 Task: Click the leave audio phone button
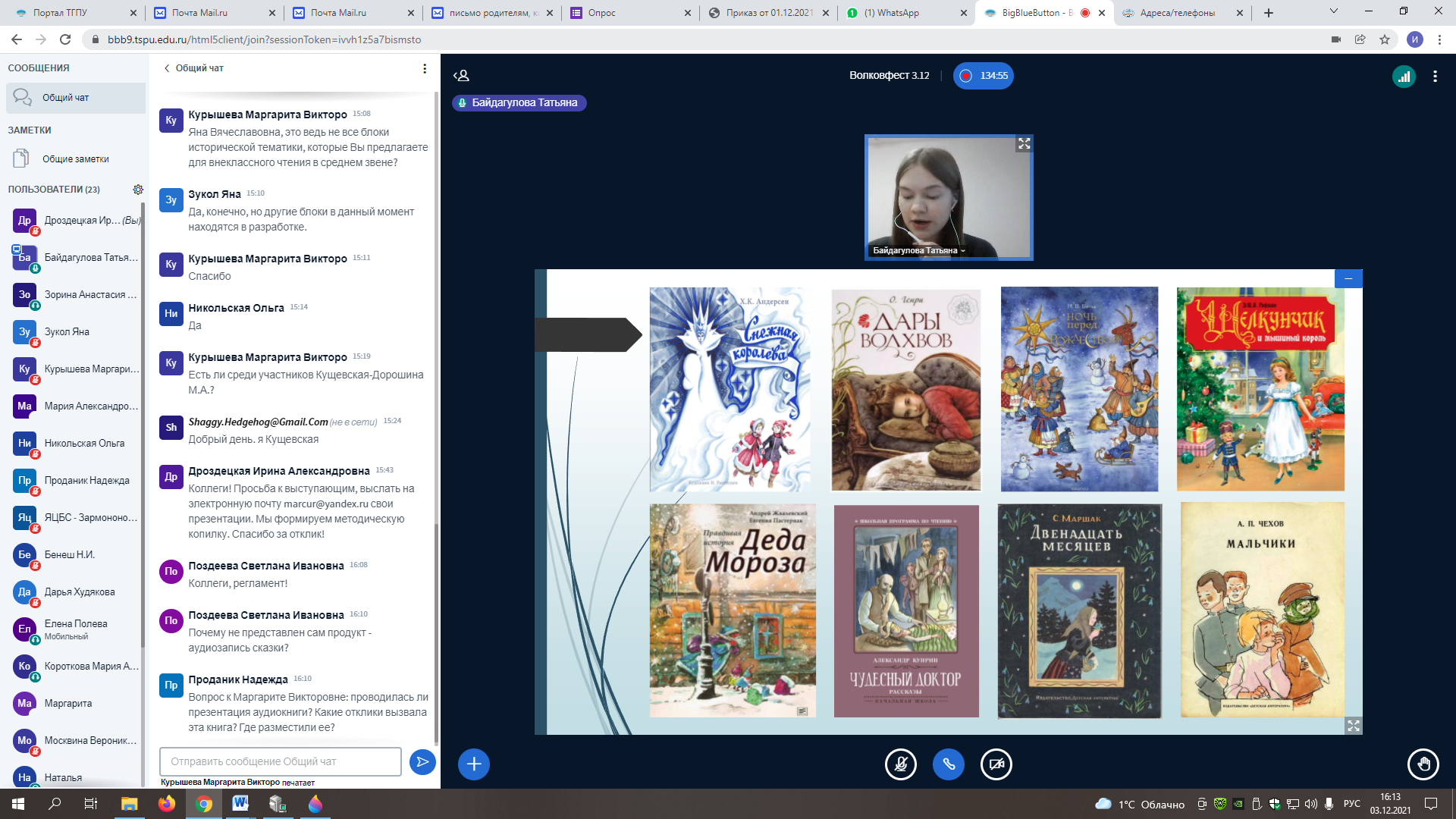tap(949, 764)
